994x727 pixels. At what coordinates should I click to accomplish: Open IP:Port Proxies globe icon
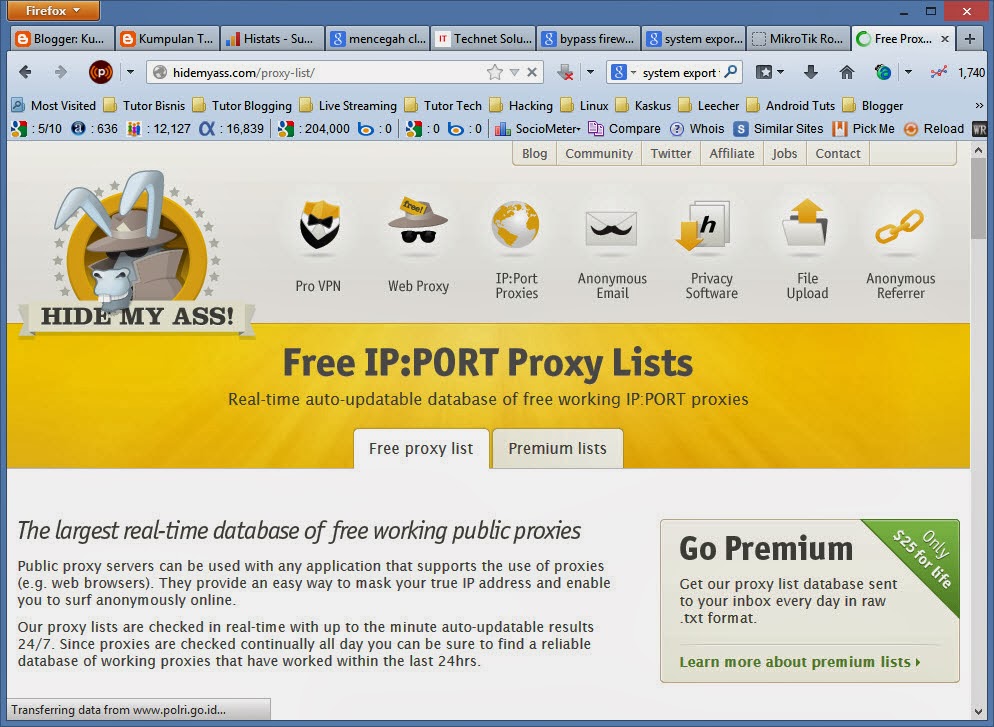click(x=516, y=225)
